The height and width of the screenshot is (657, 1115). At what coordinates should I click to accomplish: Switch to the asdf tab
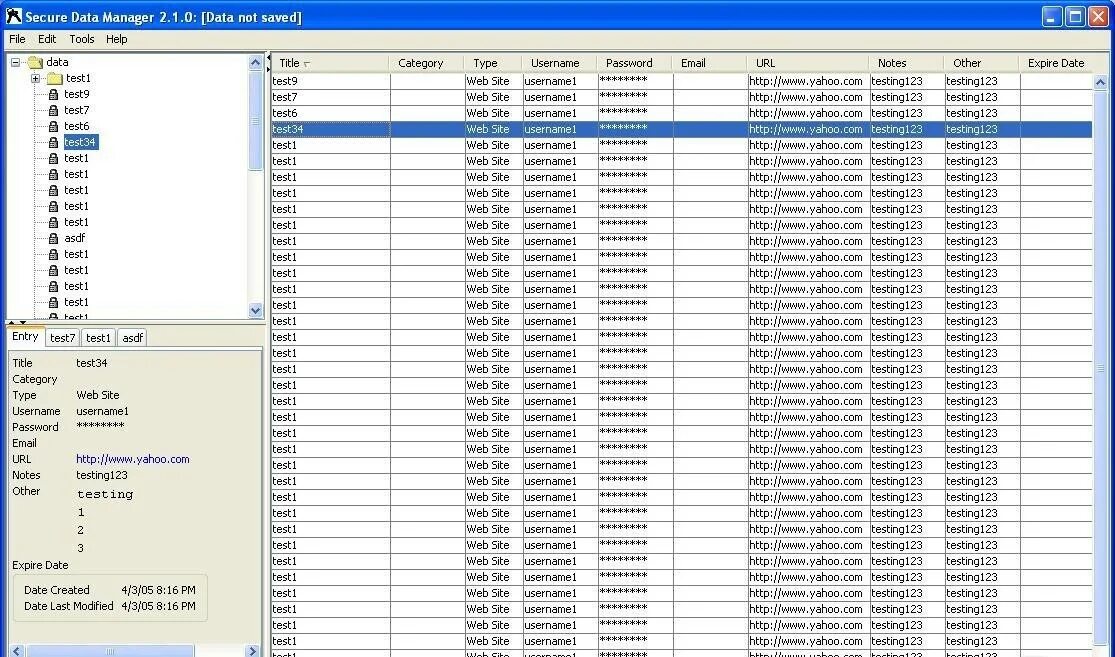pyautogui.click(x=132, y=338)
